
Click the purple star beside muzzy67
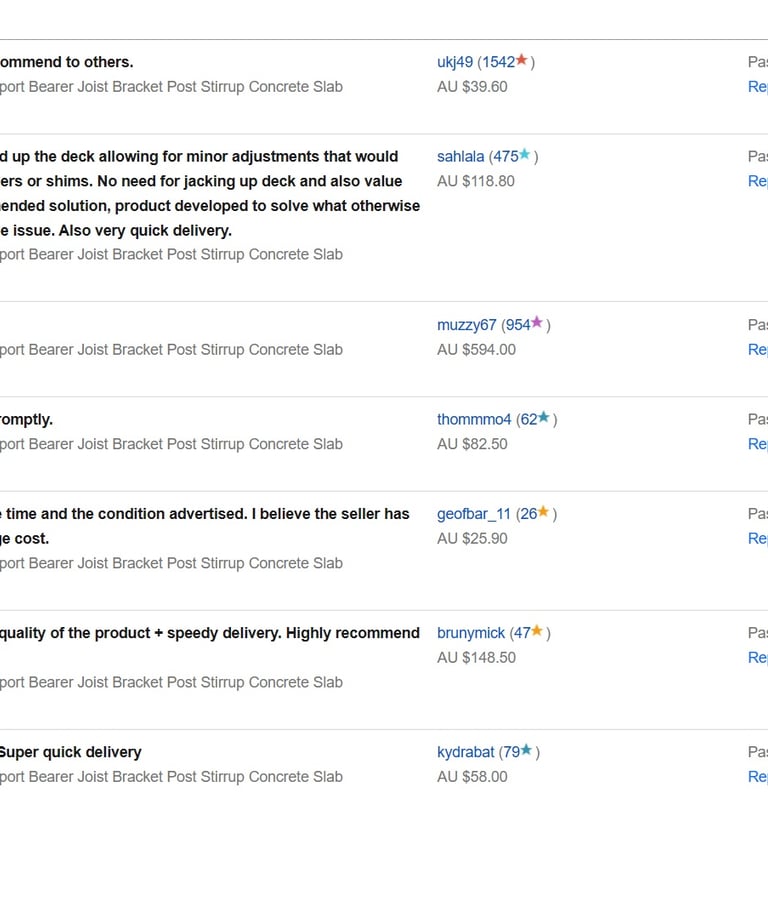click(537, 323)
